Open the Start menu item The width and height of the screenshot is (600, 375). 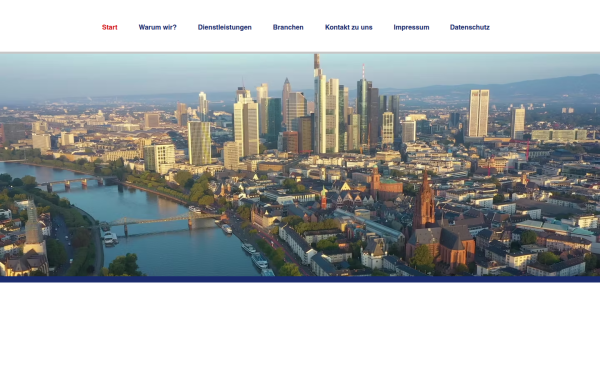point(109,27)
